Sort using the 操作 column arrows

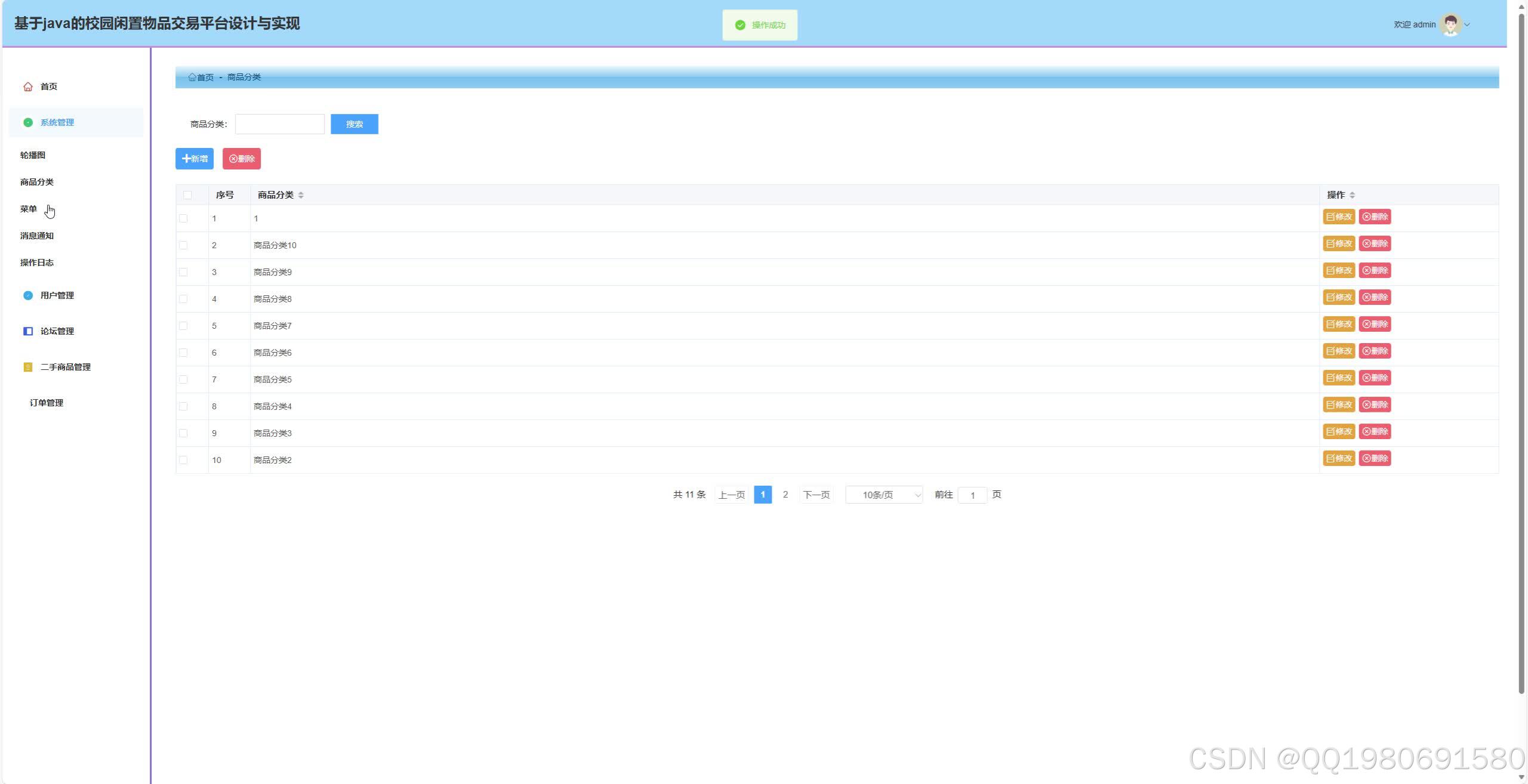[x=1352, y=195]
